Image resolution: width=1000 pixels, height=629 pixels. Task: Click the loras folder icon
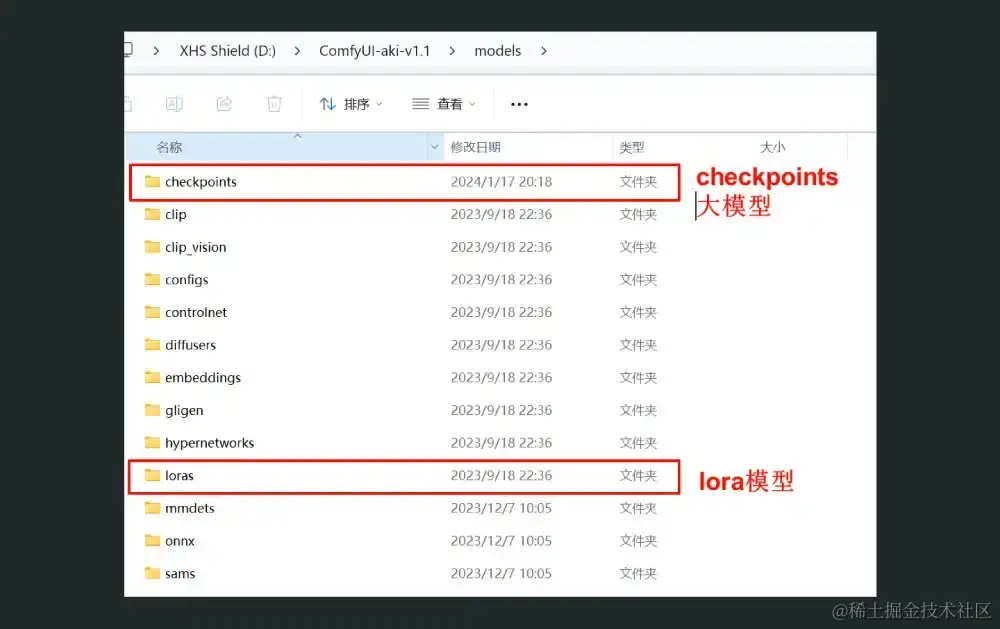(152, 475)
